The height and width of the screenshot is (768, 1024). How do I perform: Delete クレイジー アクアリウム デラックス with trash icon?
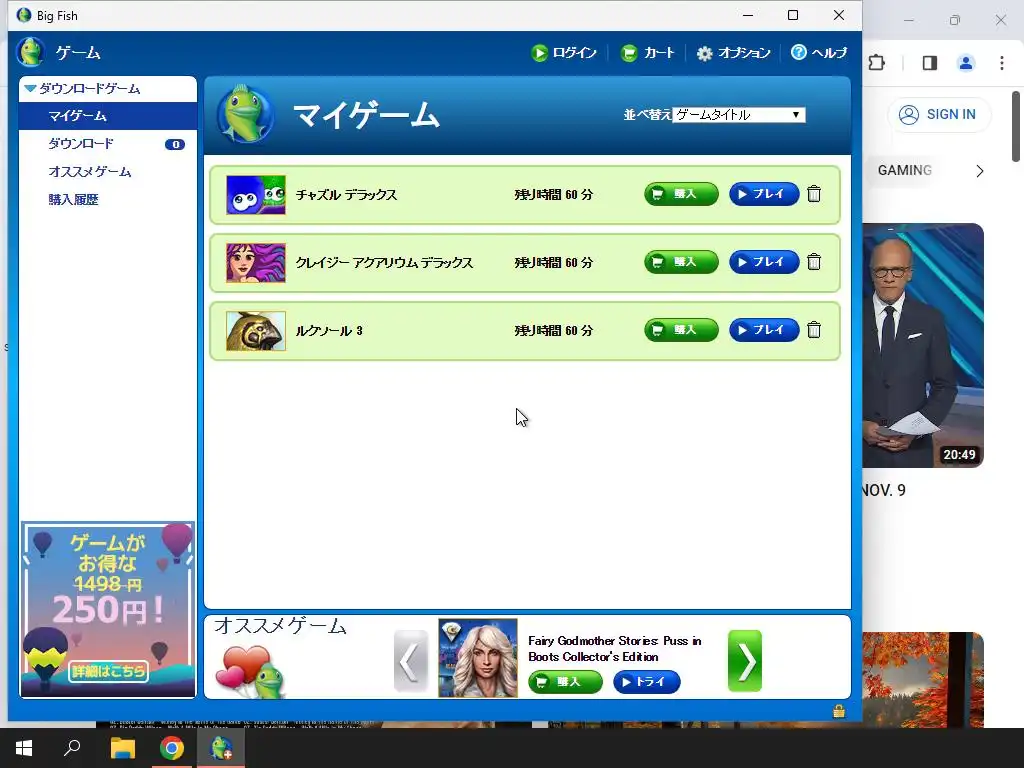tap(814, 262)
